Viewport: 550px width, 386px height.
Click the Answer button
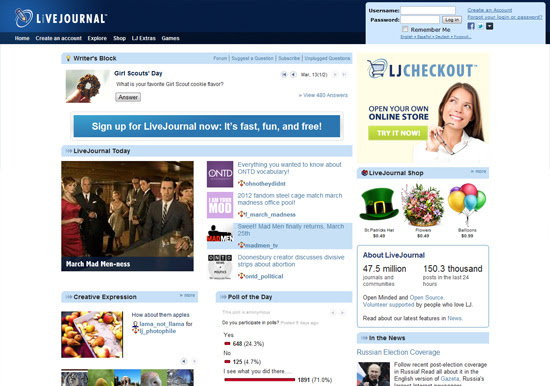click(x=128, y=97)
